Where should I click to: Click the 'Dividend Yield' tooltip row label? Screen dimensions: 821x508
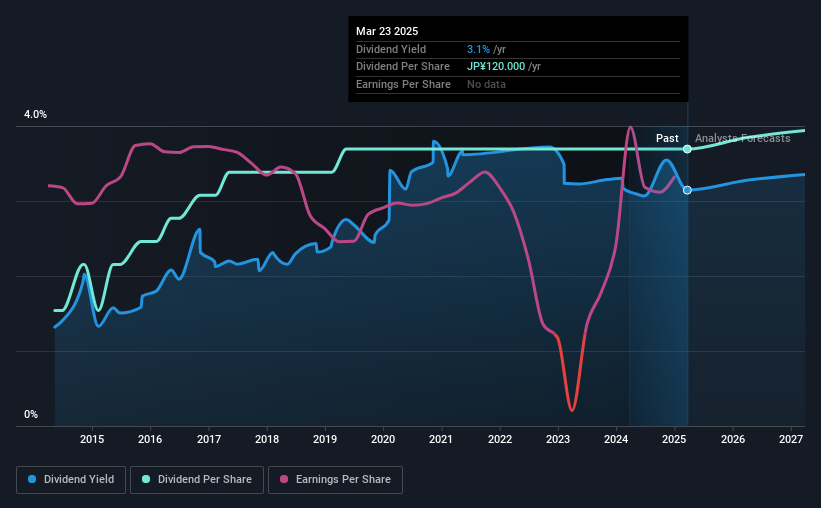pyautogui.click(x=391, y=49)
